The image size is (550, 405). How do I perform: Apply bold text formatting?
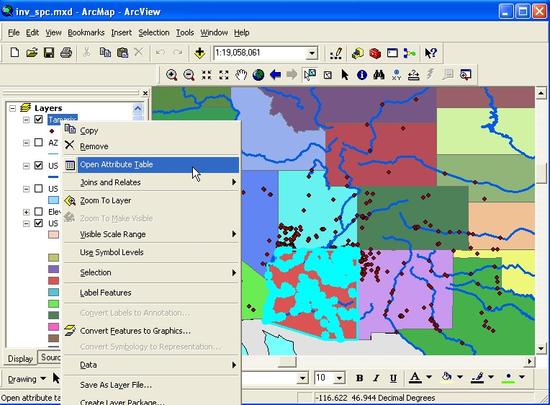pyautogui.click(x=359, y=378)
